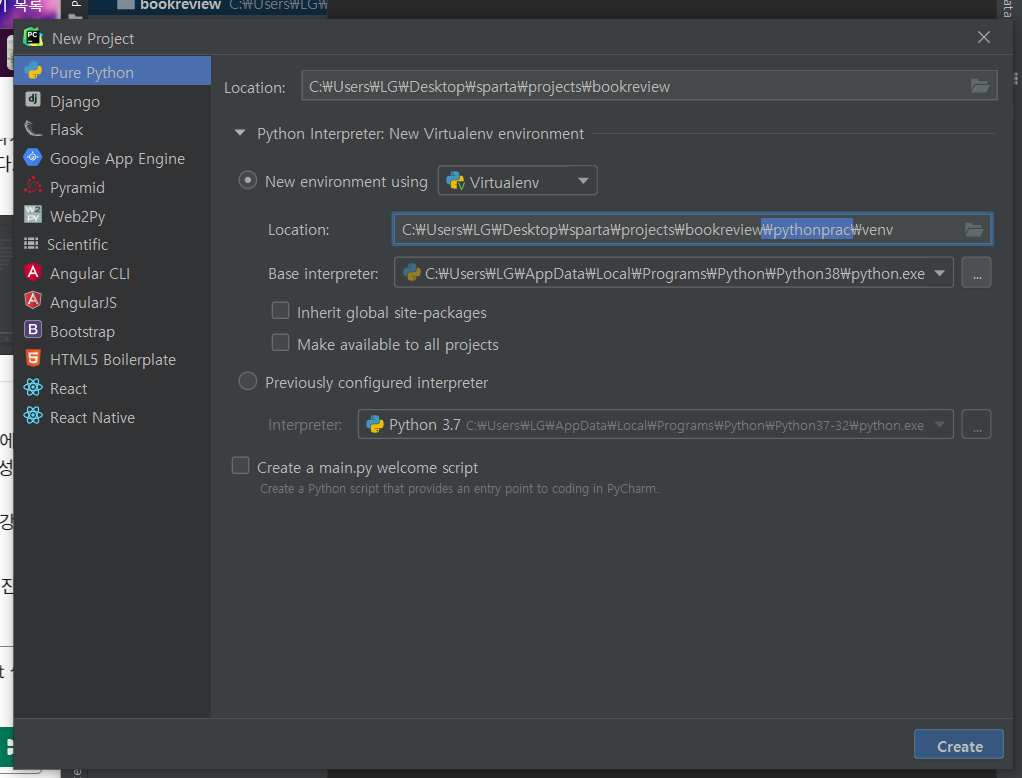1022x778 pixels.
Task: Click virtualenv Location path field
Action: [x=692, y=229]
